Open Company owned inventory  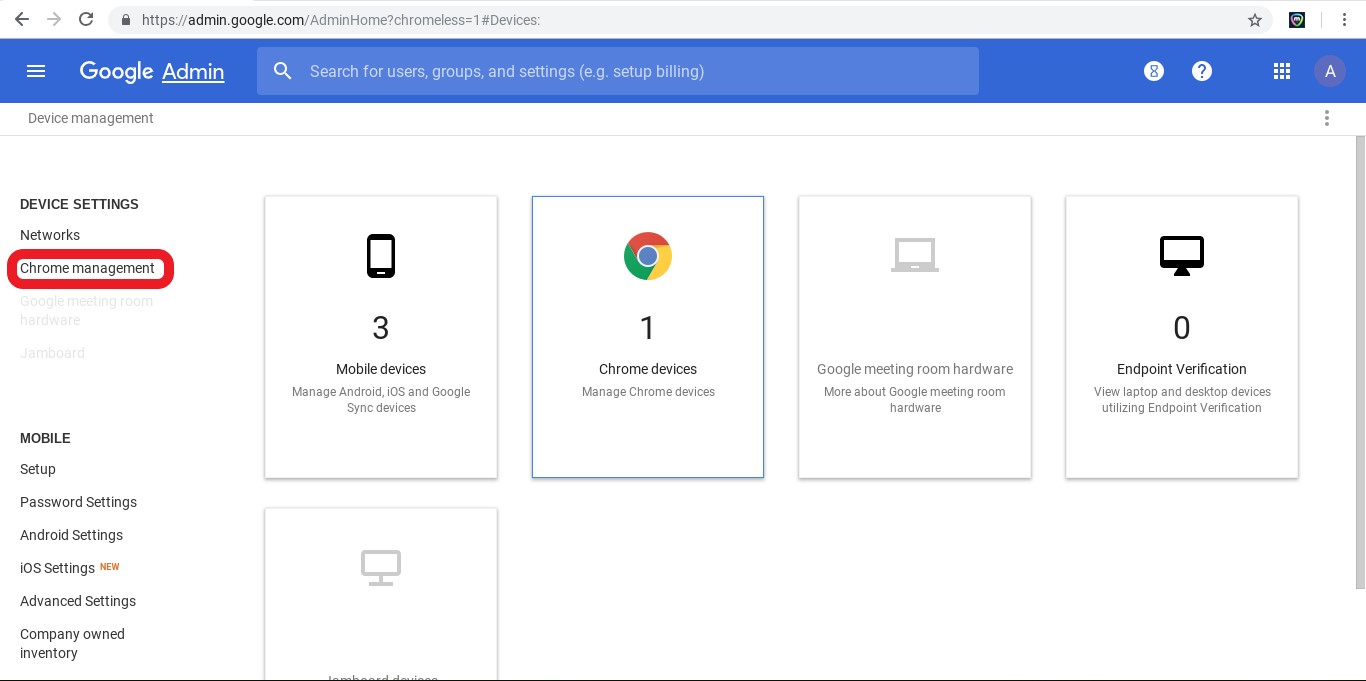click(x=72, y=643)
